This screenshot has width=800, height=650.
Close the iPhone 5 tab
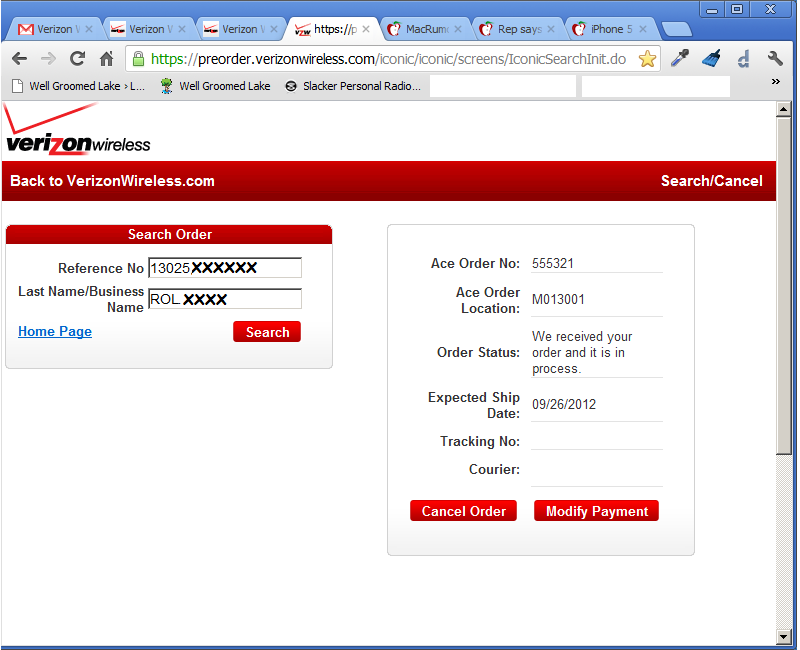[643, 29]
